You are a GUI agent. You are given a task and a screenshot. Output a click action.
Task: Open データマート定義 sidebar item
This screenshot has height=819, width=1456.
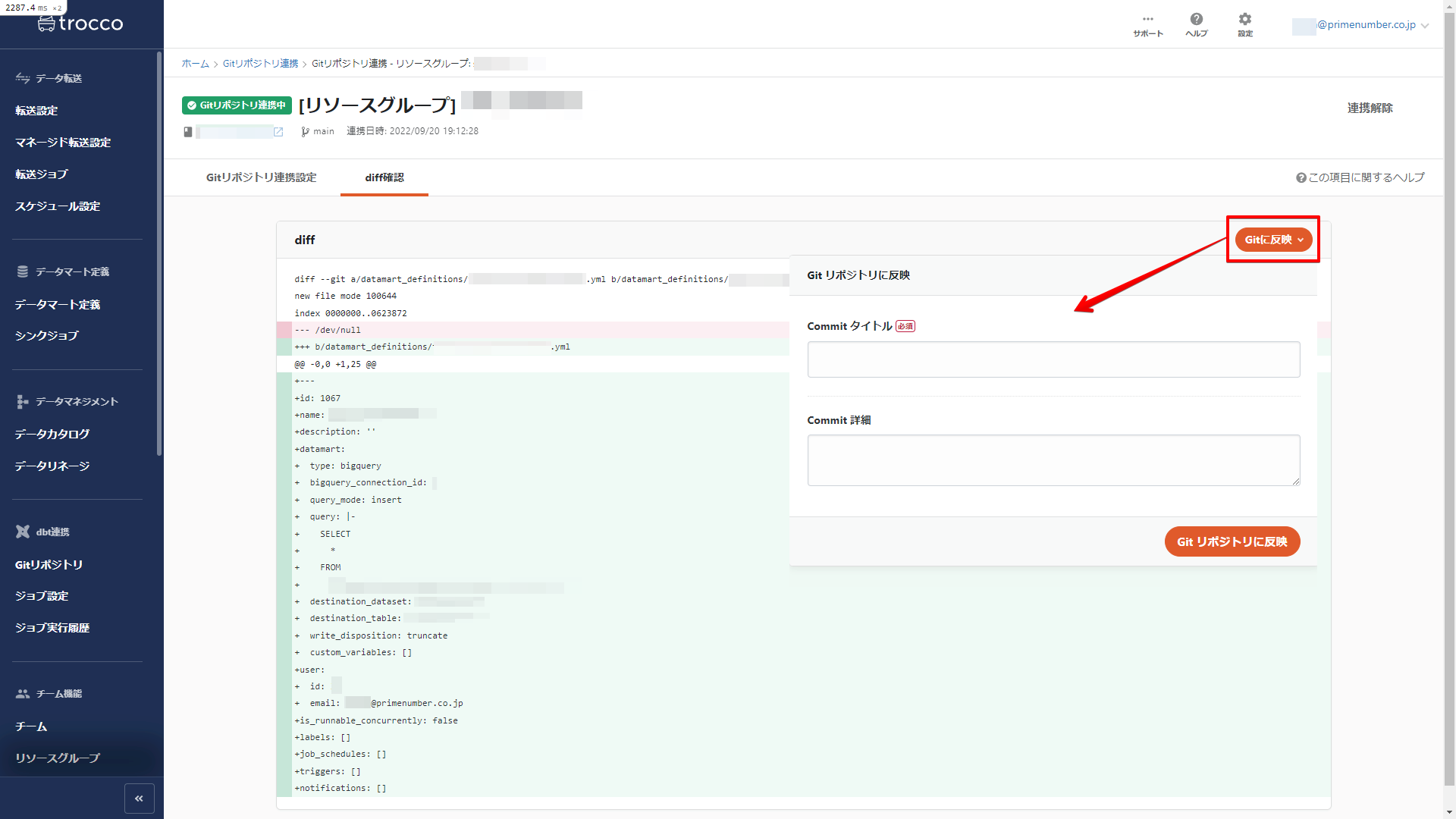(x=58, y=305)
